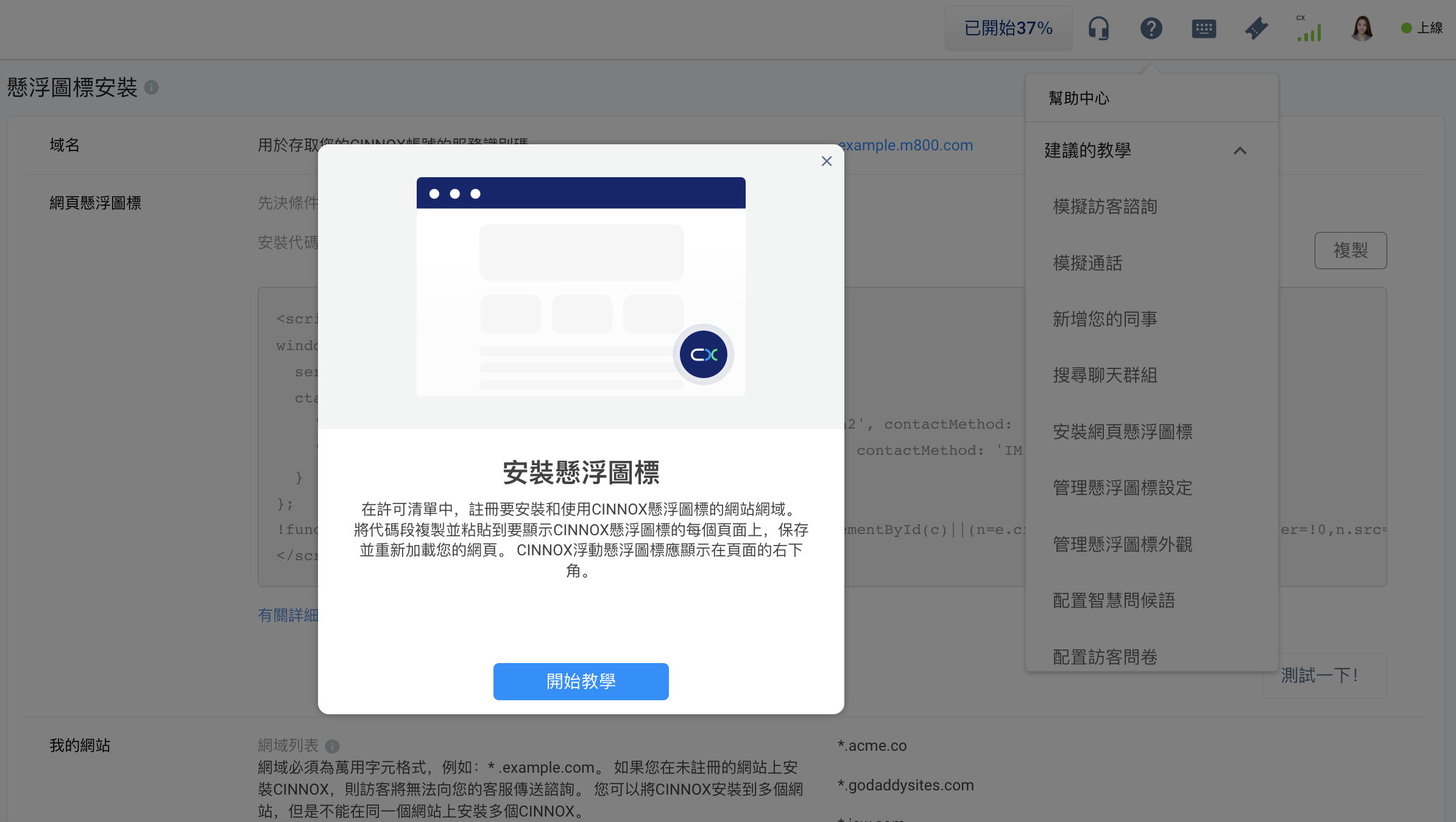The width and height of the screenshot is (1456, 822).
Task: Collapse the 建議的教學 section chevron
Action: click(x=1240, y=150)
